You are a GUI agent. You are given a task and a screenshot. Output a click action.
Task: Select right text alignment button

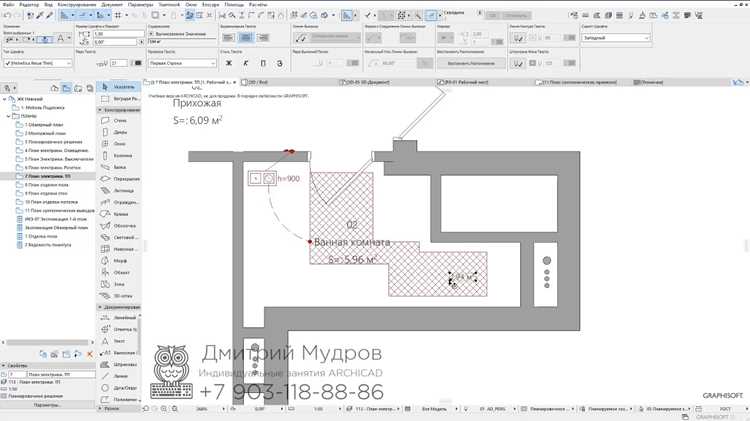pyautogui.click(x=263, y=37)
